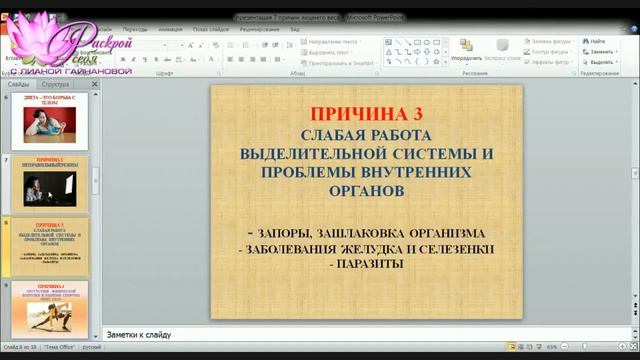The height and width of the screenshot is (360, 640).
Task: Toggle text shadow formatting
Action: (x=156, y=60)
